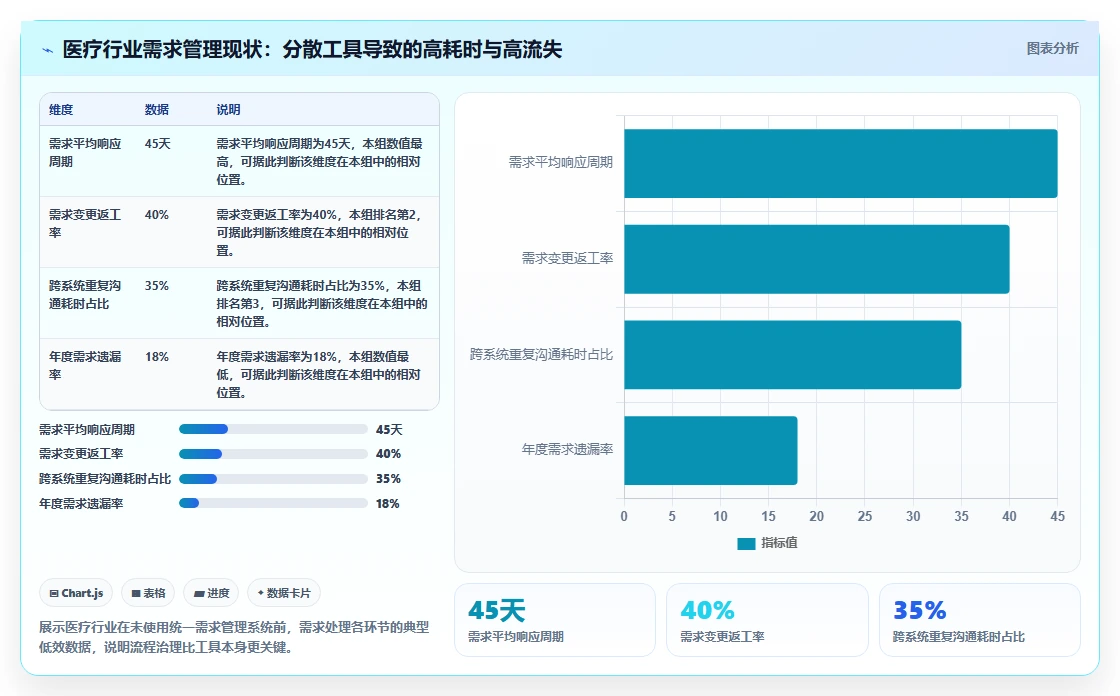The image size is (1120, 696).
Task: Open the 45天 data card
Action: click(x=554, y=620)
